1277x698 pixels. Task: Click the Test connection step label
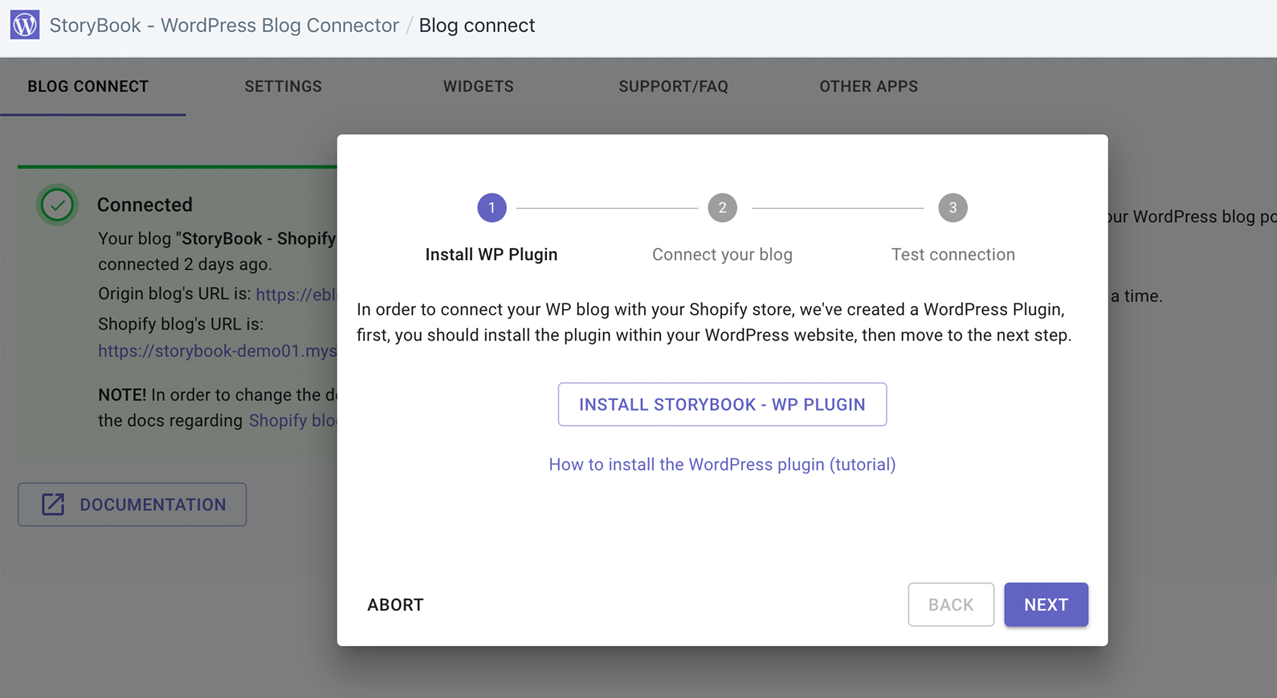tap(953, 255)
